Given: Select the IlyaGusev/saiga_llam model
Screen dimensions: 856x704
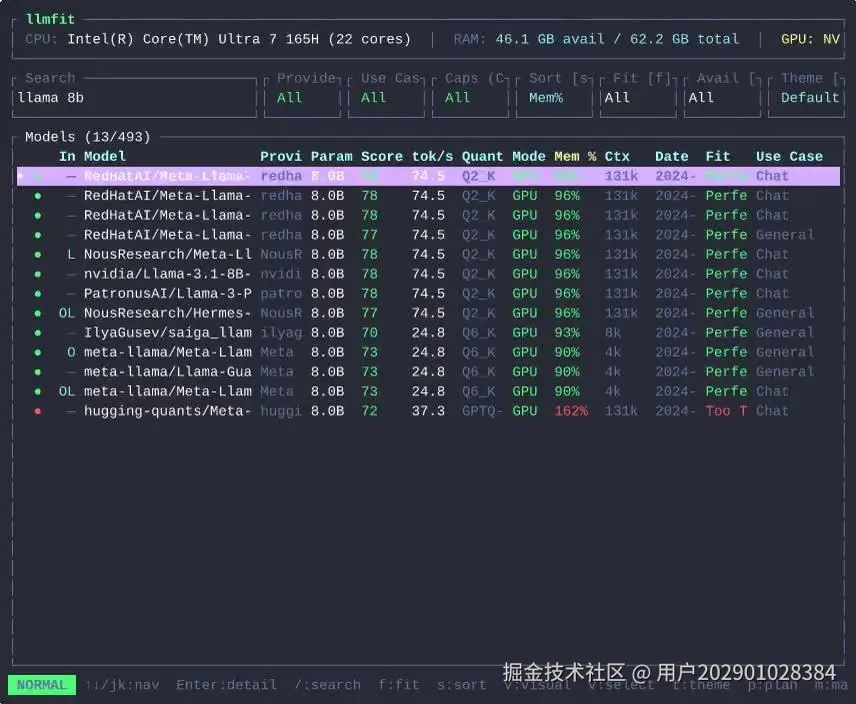Looking at the screenshot, I should 429,333.
